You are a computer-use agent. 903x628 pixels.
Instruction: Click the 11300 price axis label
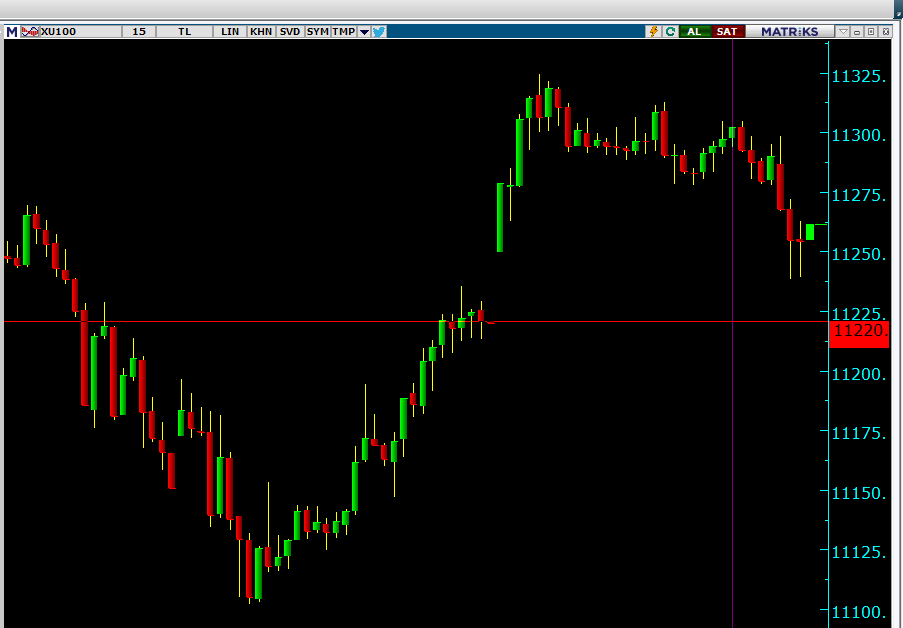(859, 135)
